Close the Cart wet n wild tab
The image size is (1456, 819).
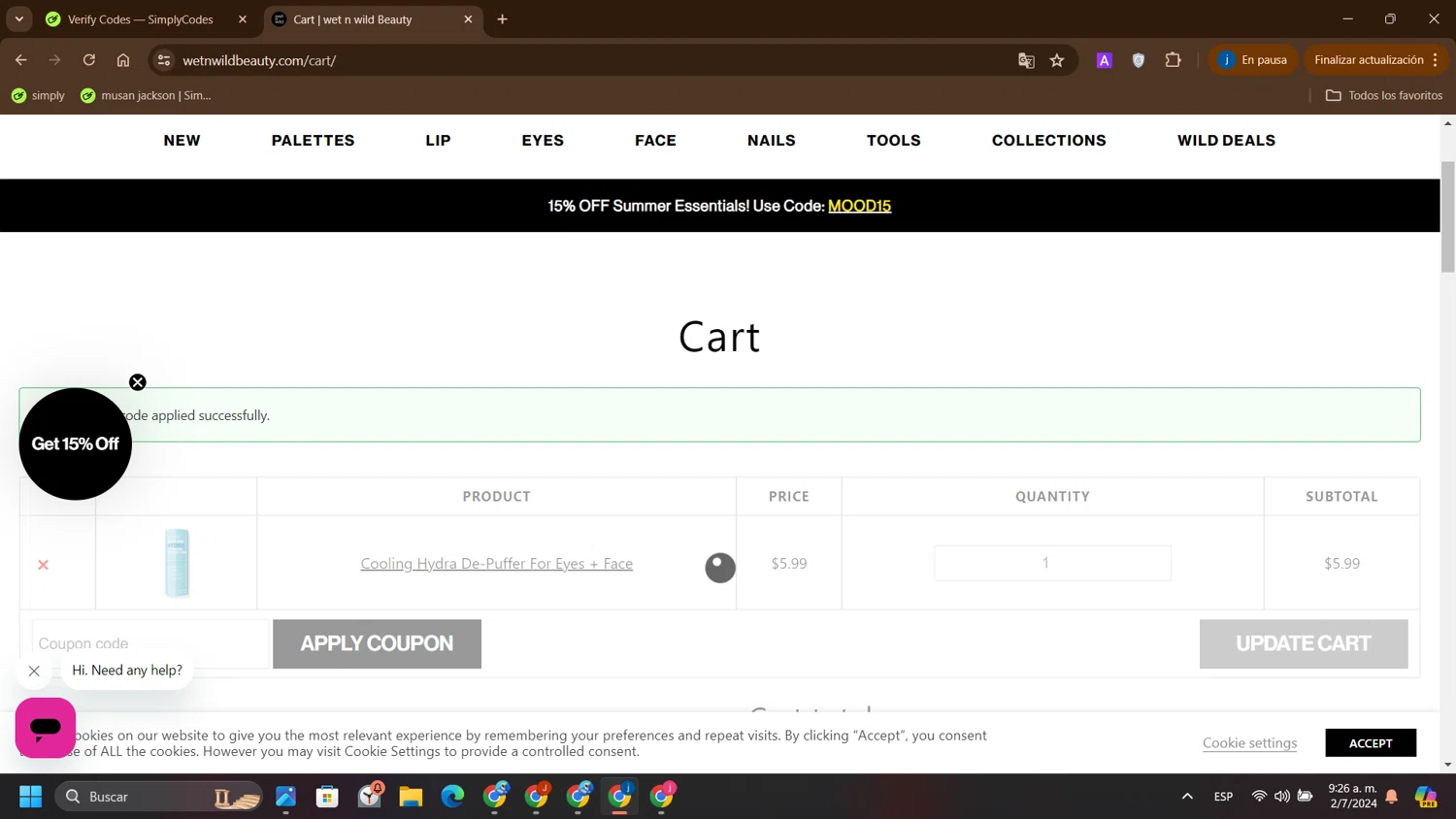[x=468, y=19]
